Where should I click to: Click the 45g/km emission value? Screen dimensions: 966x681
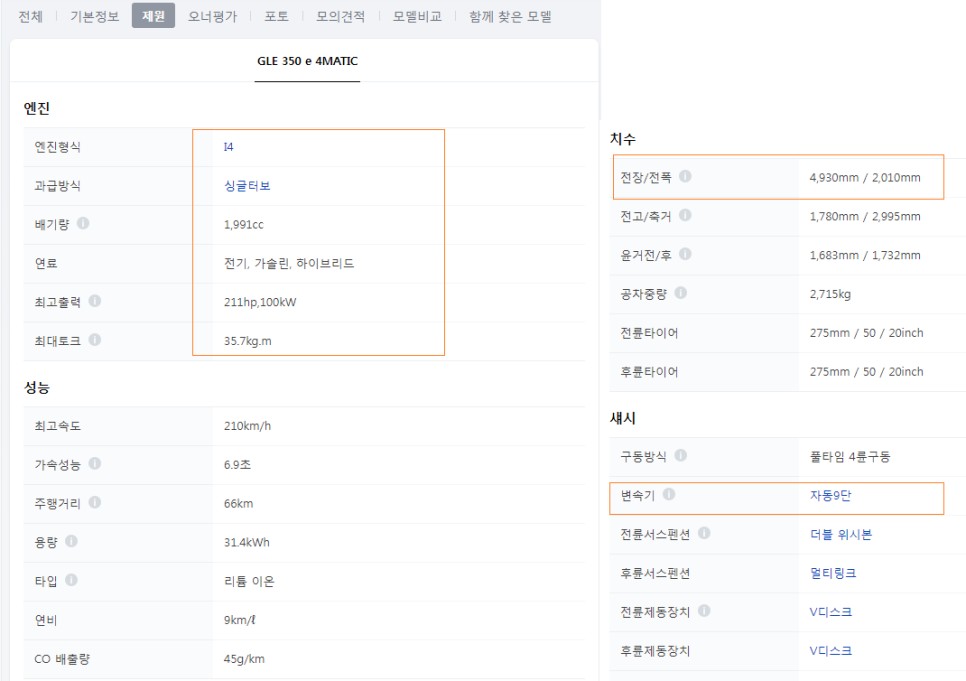click(244, 659)
